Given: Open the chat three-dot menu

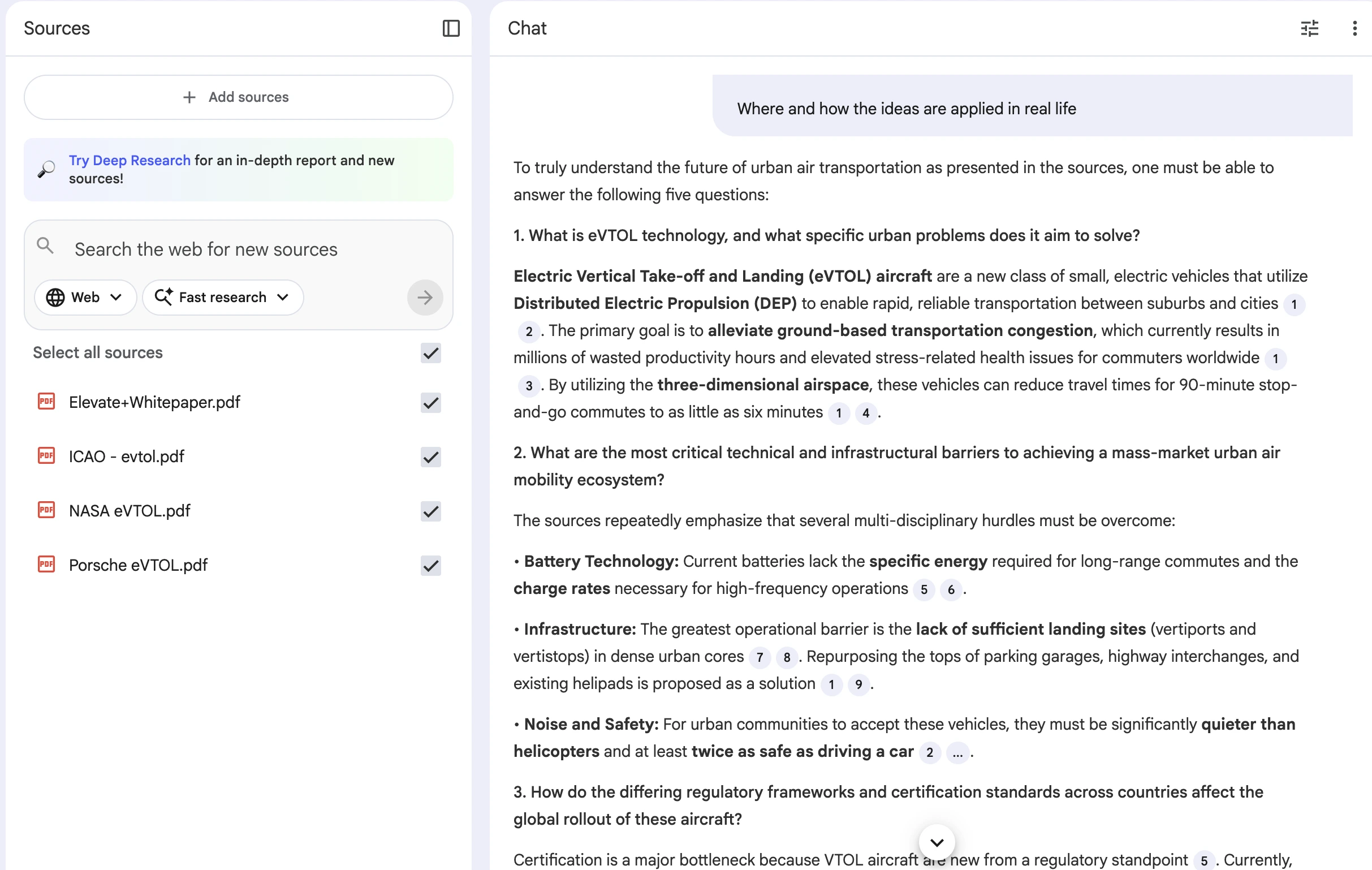Looking at the screenshot, I should pos(1354,28).
